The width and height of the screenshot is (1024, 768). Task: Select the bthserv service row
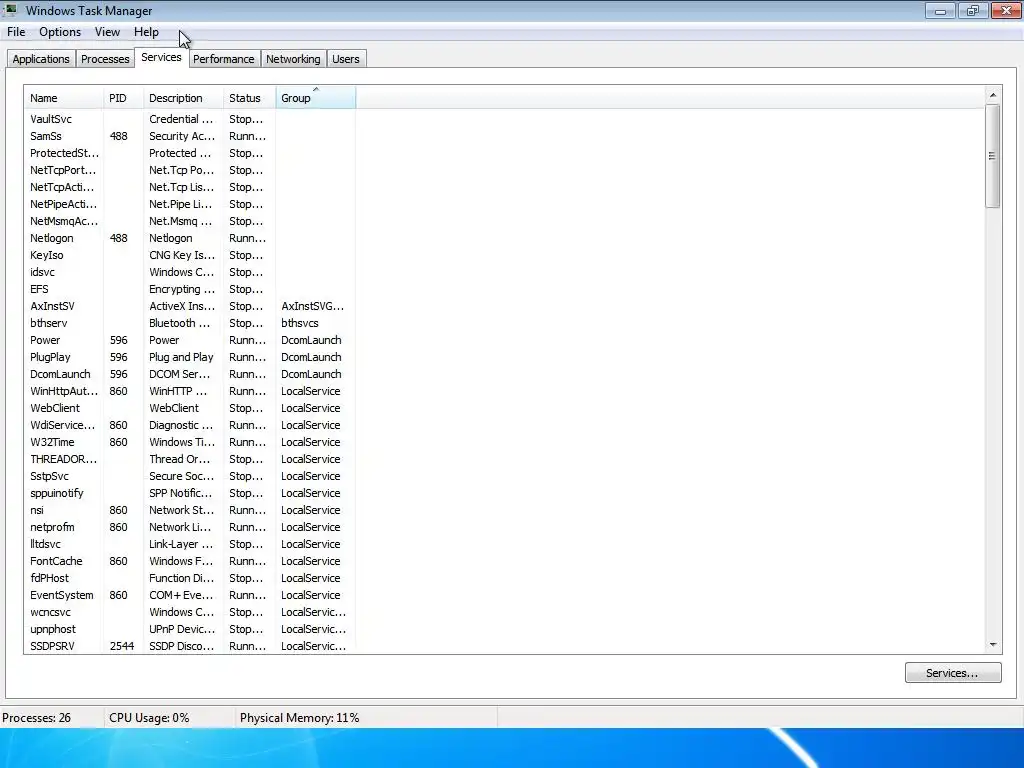(x=189, y=323)
